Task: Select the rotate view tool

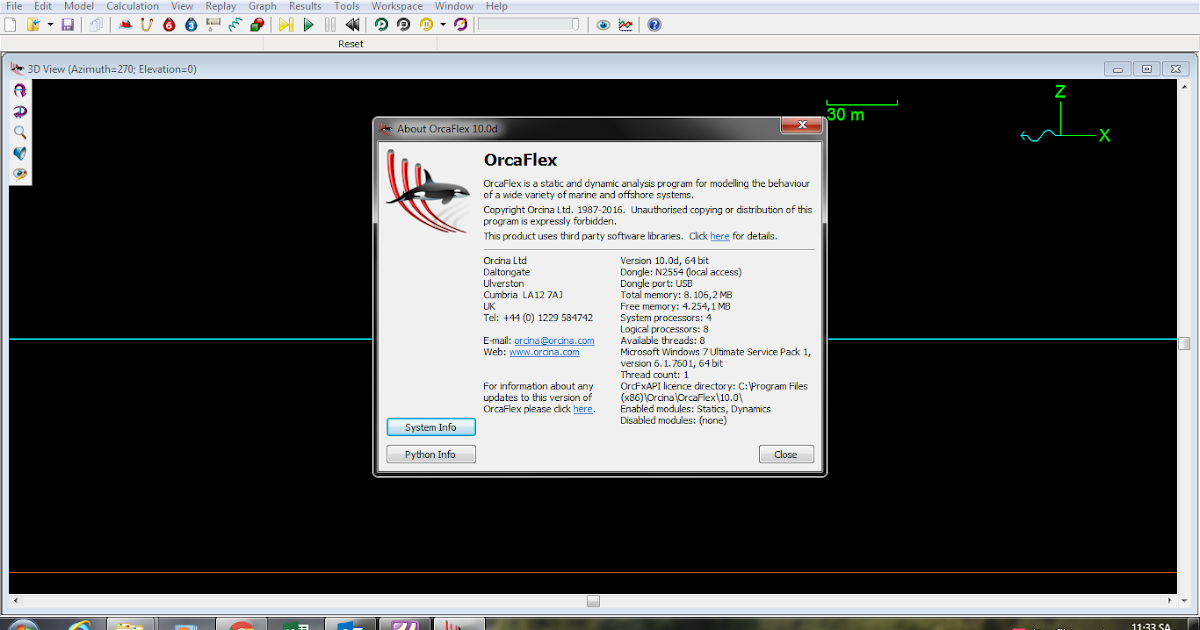Action: pyautogui.click(x=19, y=90)
